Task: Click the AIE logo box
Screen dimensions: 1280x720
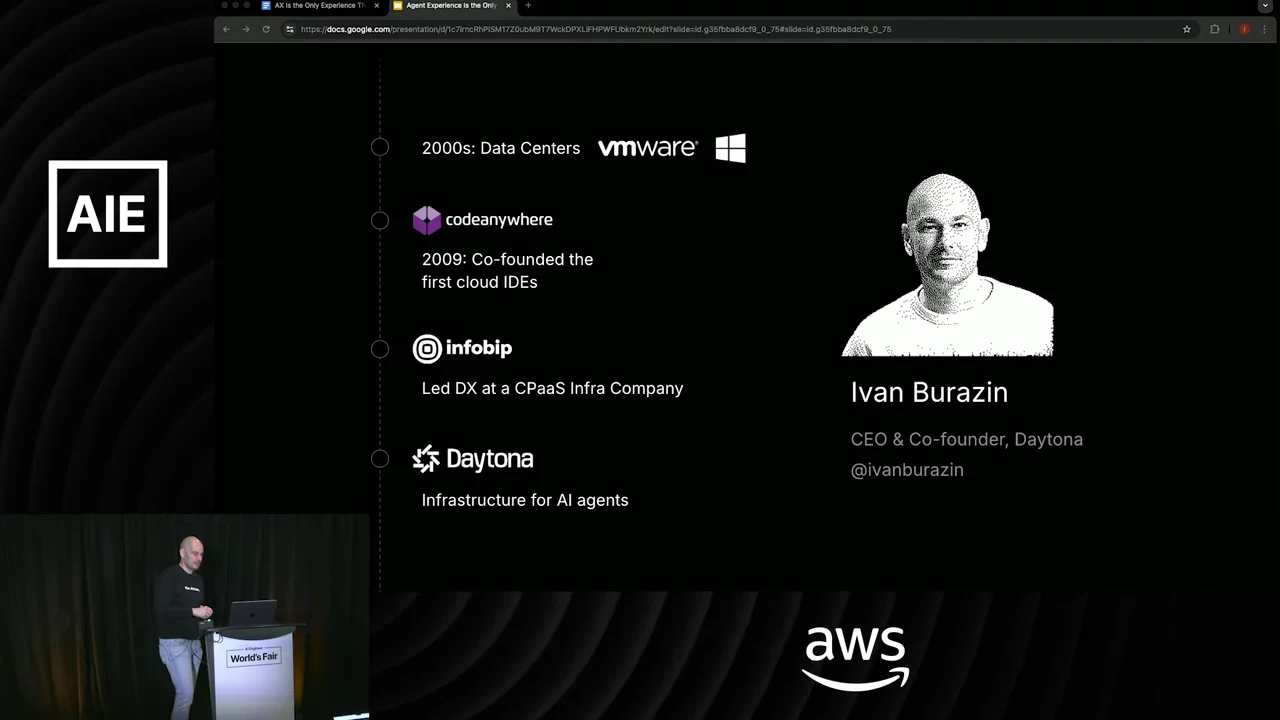Action: [108, 214]
